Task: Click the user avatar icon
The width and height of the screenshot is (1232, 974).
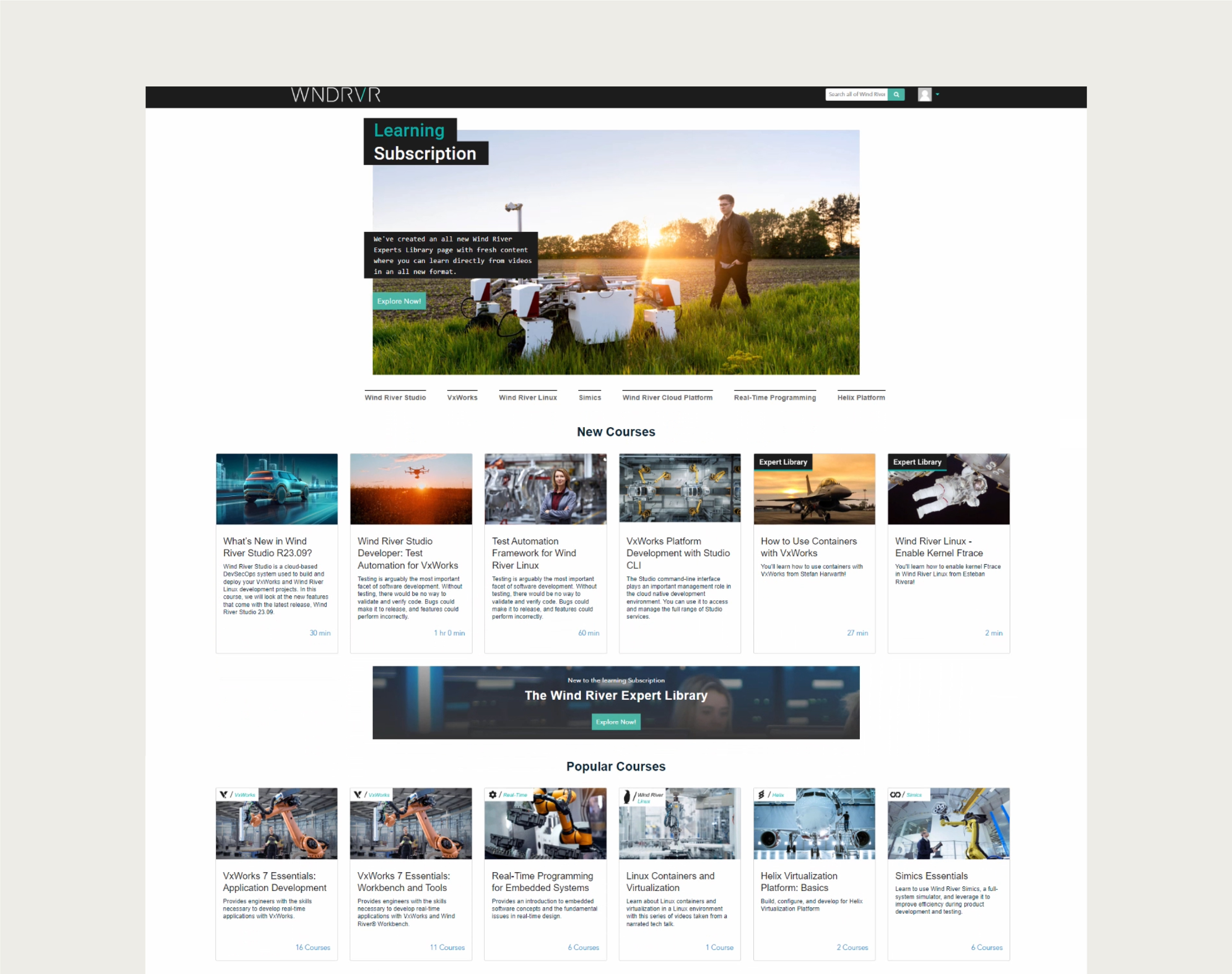Action: (924, 95)
